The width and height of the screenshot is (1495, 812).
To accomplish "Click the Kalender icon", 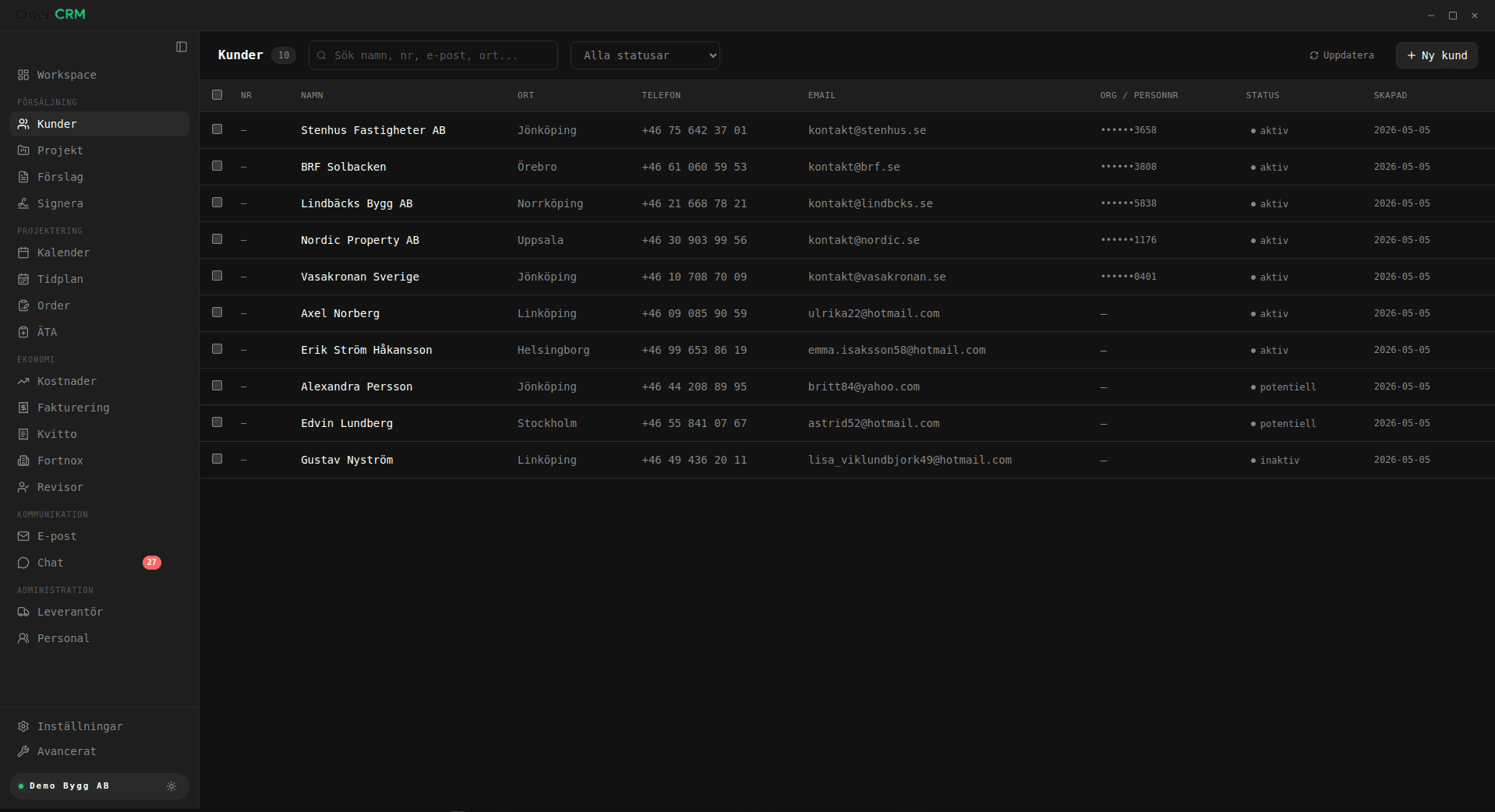I will (x=23, y=252).
